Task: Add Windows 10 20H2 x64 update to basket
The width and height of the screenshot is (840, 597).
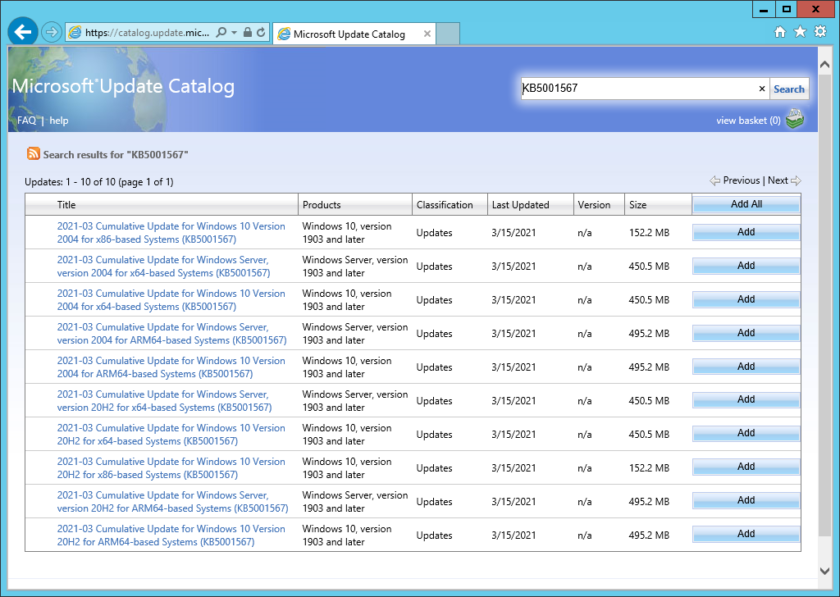Action: tap(746, 433)
